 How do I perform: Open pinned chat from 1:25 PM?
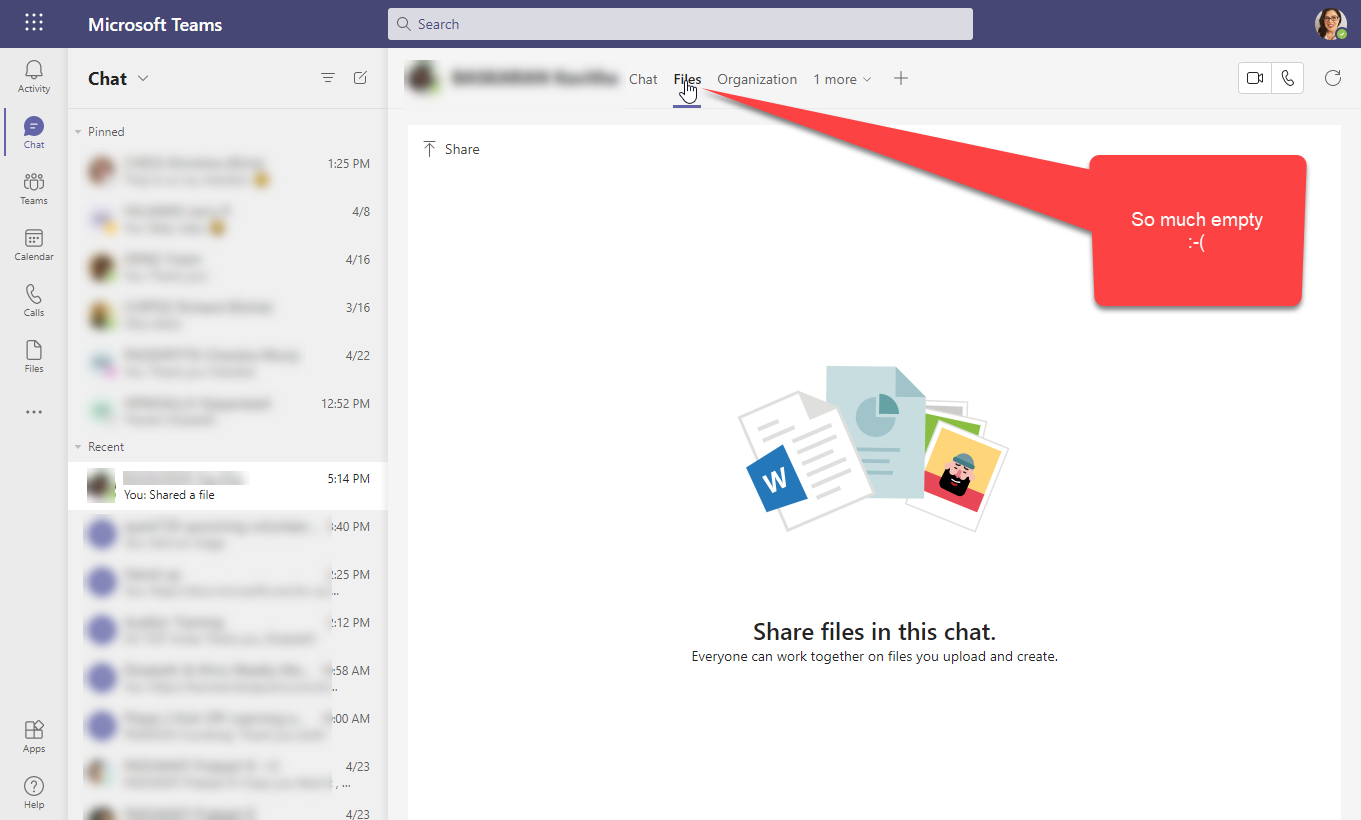tap(227, 171)
